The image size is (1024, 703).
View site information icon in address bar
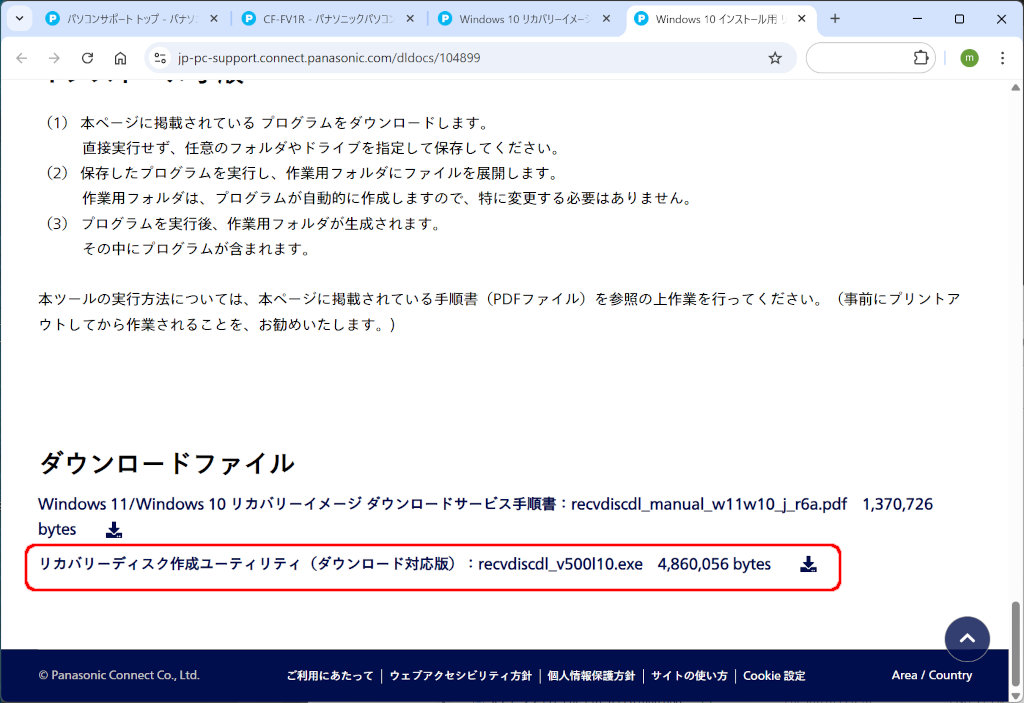[x=160, y=58]
